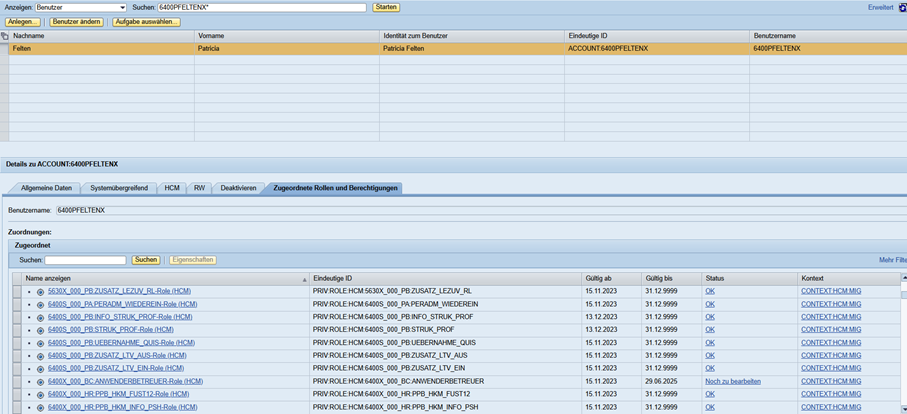Open the 6400S_000_PB:UEBERNAHME_QUIS role link

click(x=118, y=343)
